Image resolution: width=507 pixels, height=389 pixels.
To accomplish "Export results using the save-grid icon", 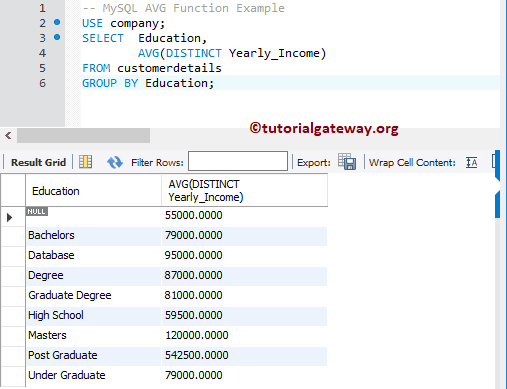I will coord(347,162).
